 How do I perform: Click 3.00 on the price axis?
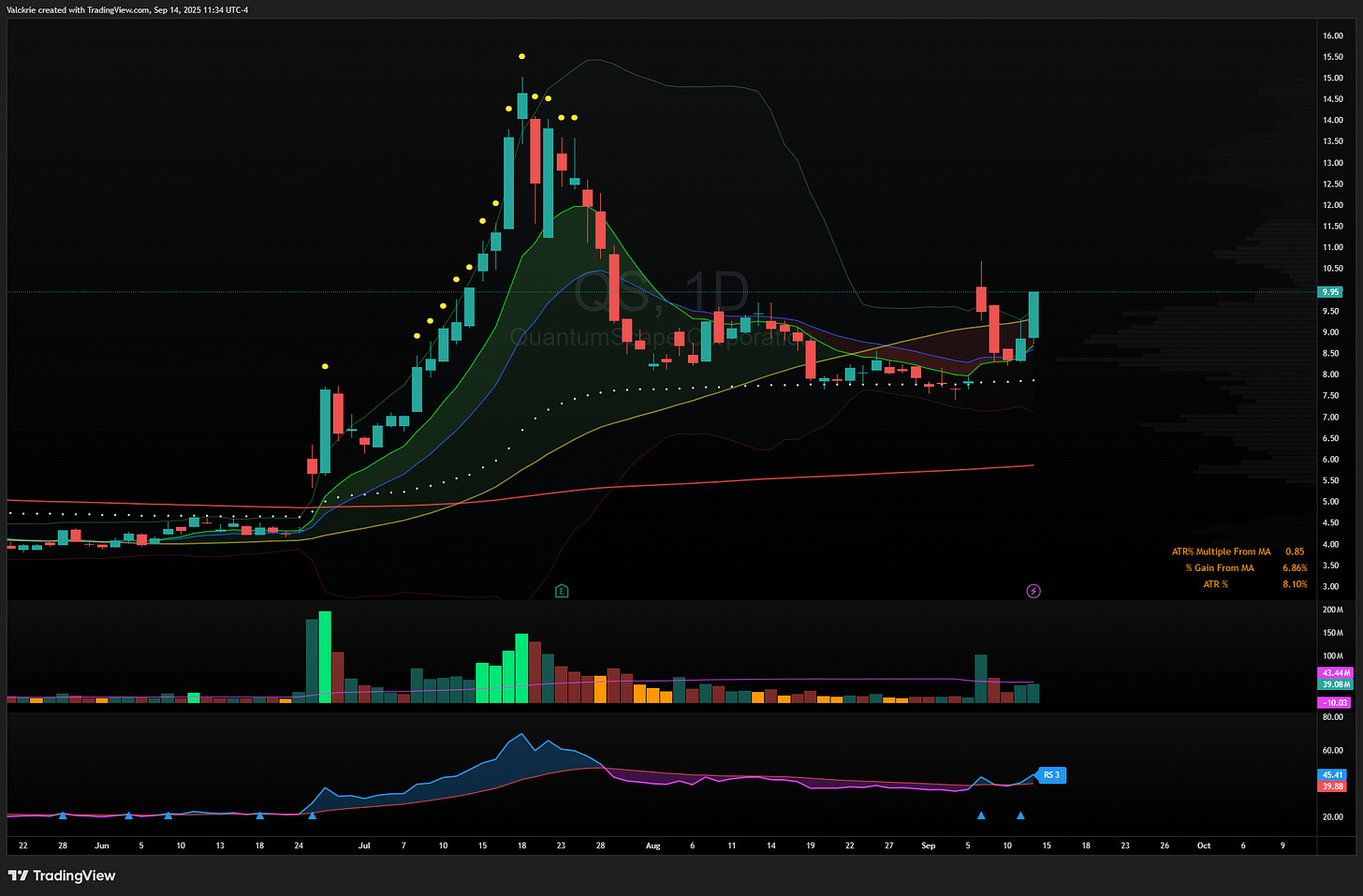1330,586
